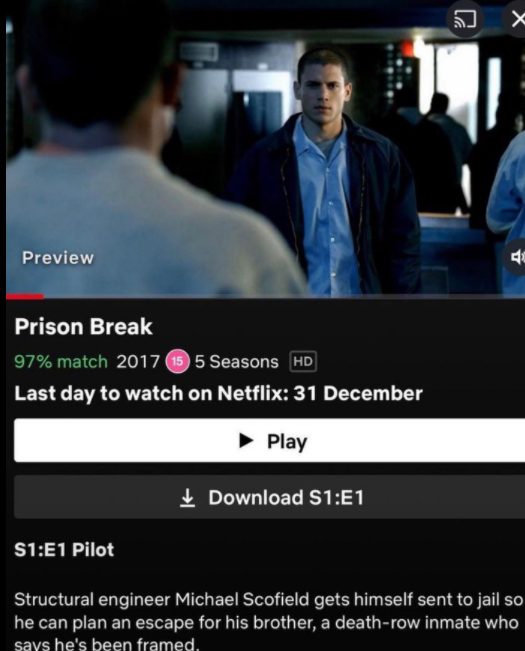Close the Prison Break detail panel

(x=516, y=19)
